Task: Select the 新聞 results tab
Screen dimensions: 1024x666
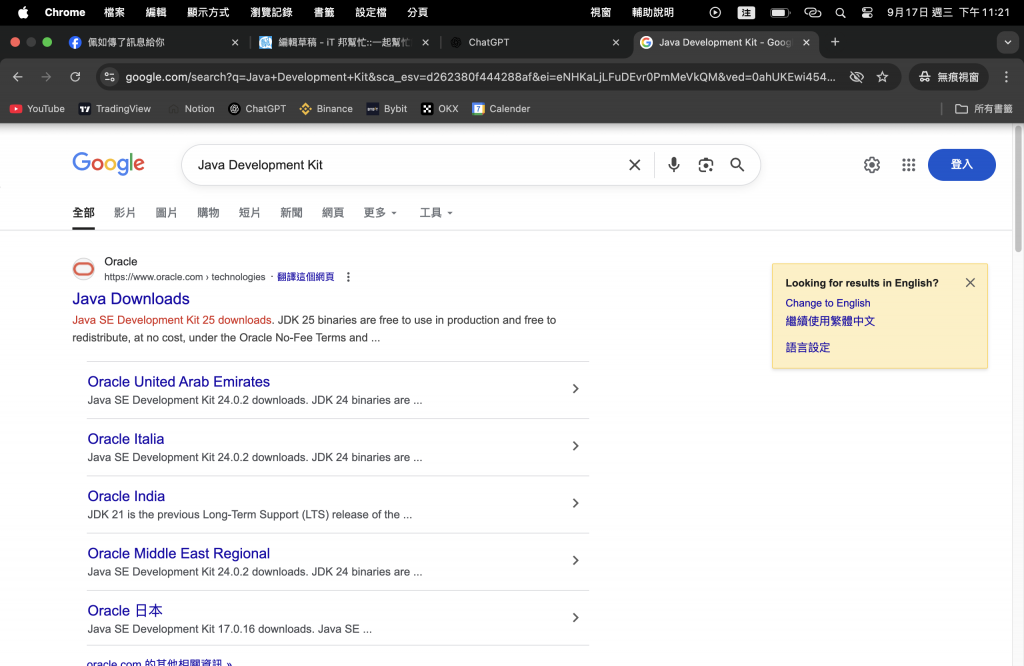Action: click(291, 213)
